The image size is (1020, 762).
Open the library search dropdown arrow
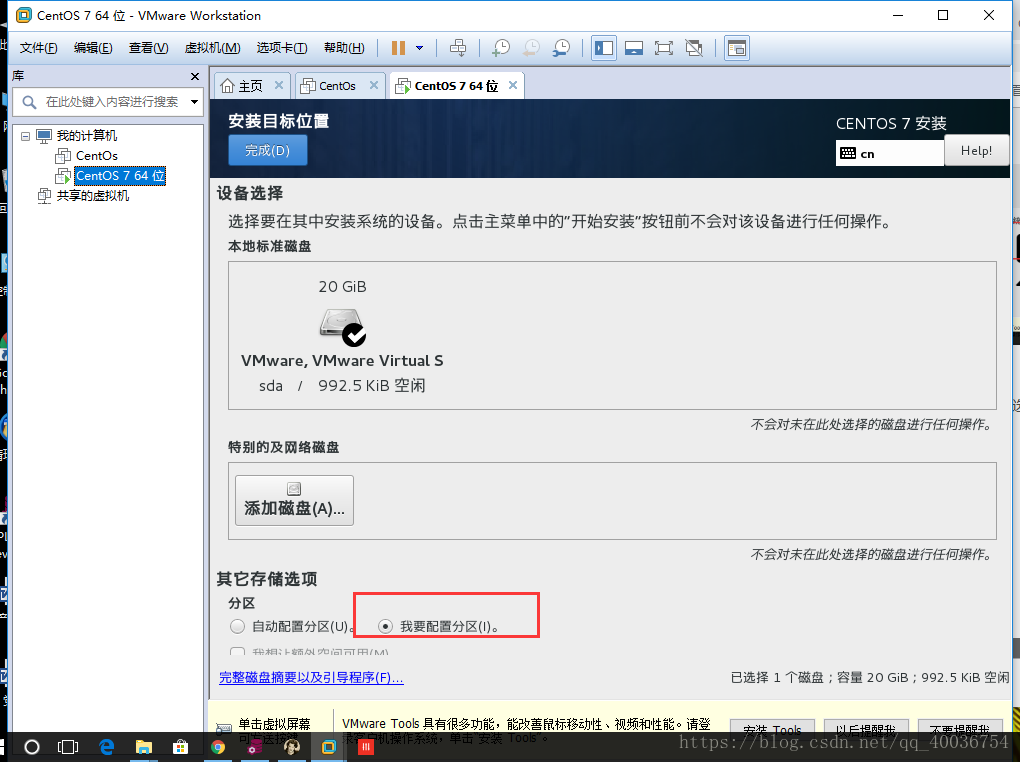click(194, 102)
